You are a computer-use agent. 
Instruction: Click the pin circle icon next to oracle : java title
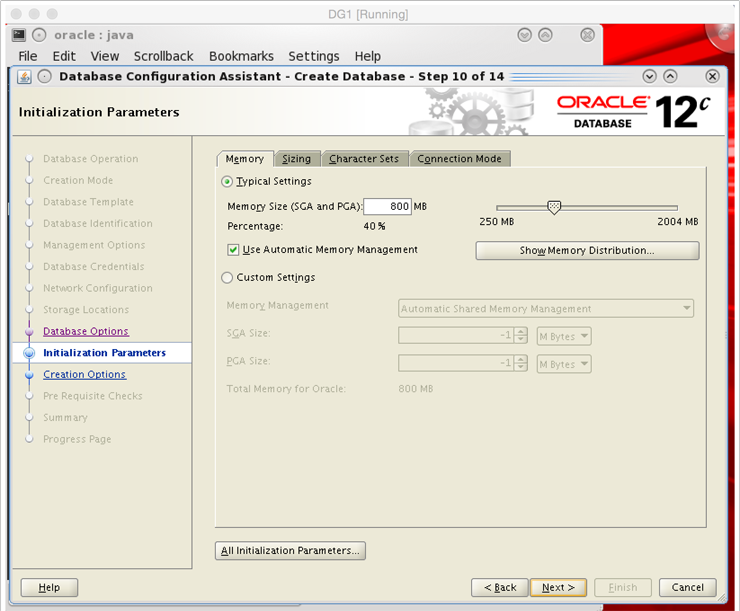tap(39, 35)
